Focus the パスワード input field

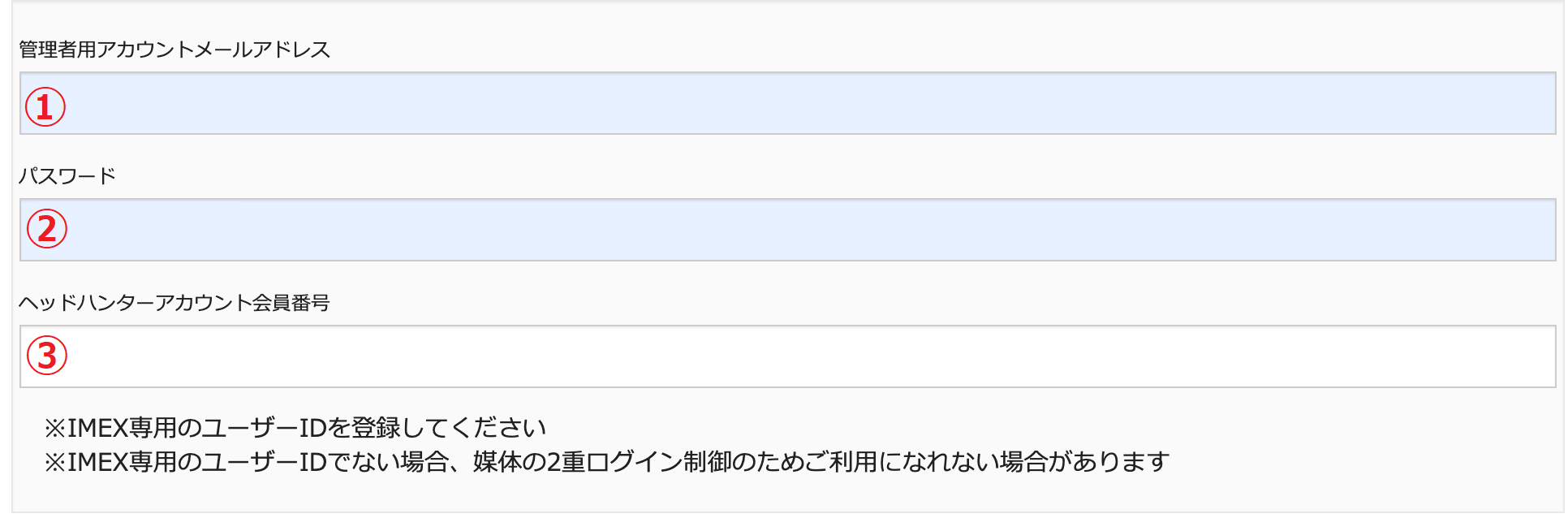pyautogui.click(x=787, y=231)
